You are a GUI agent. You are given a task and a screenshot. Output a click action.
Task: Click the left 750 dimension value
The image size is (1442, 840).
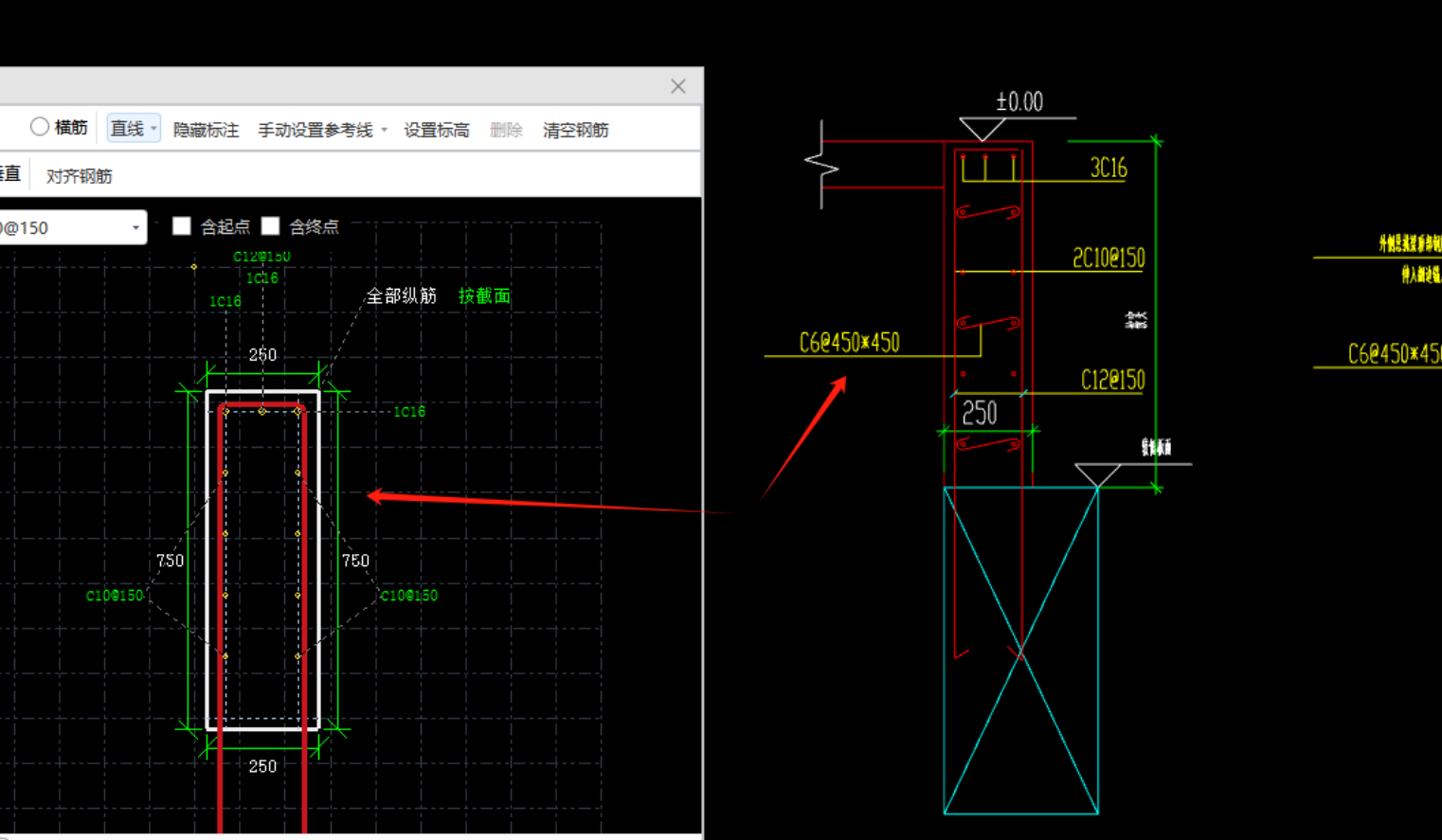click(x=171, y=561)
